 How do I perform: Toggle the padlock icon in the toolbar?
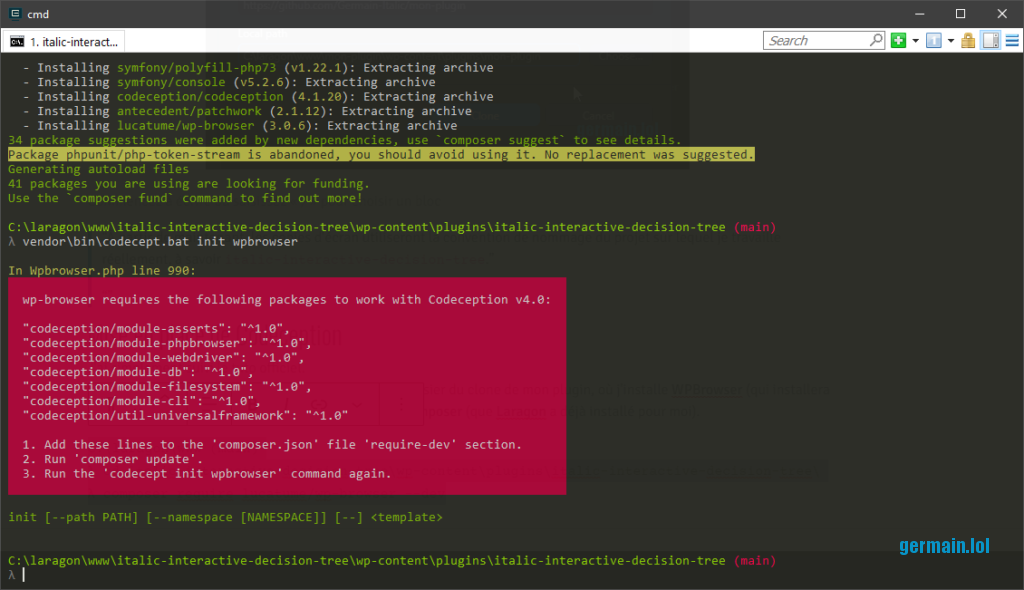click(968, 41)
